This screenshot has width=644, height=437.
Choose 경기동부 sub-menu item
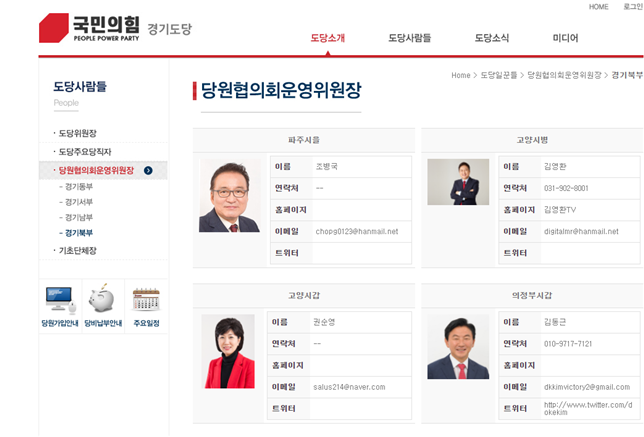pyautogui.click(x=78, y=186)
